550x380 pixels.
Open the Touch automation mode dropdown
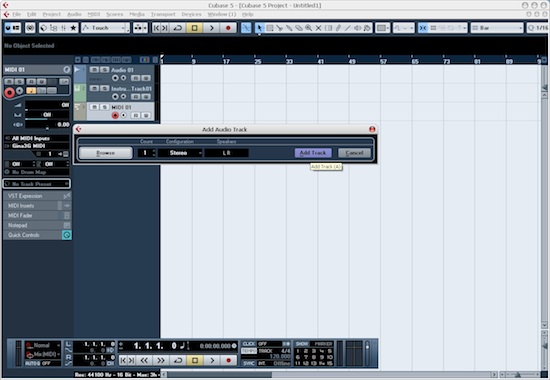point(105,28)
